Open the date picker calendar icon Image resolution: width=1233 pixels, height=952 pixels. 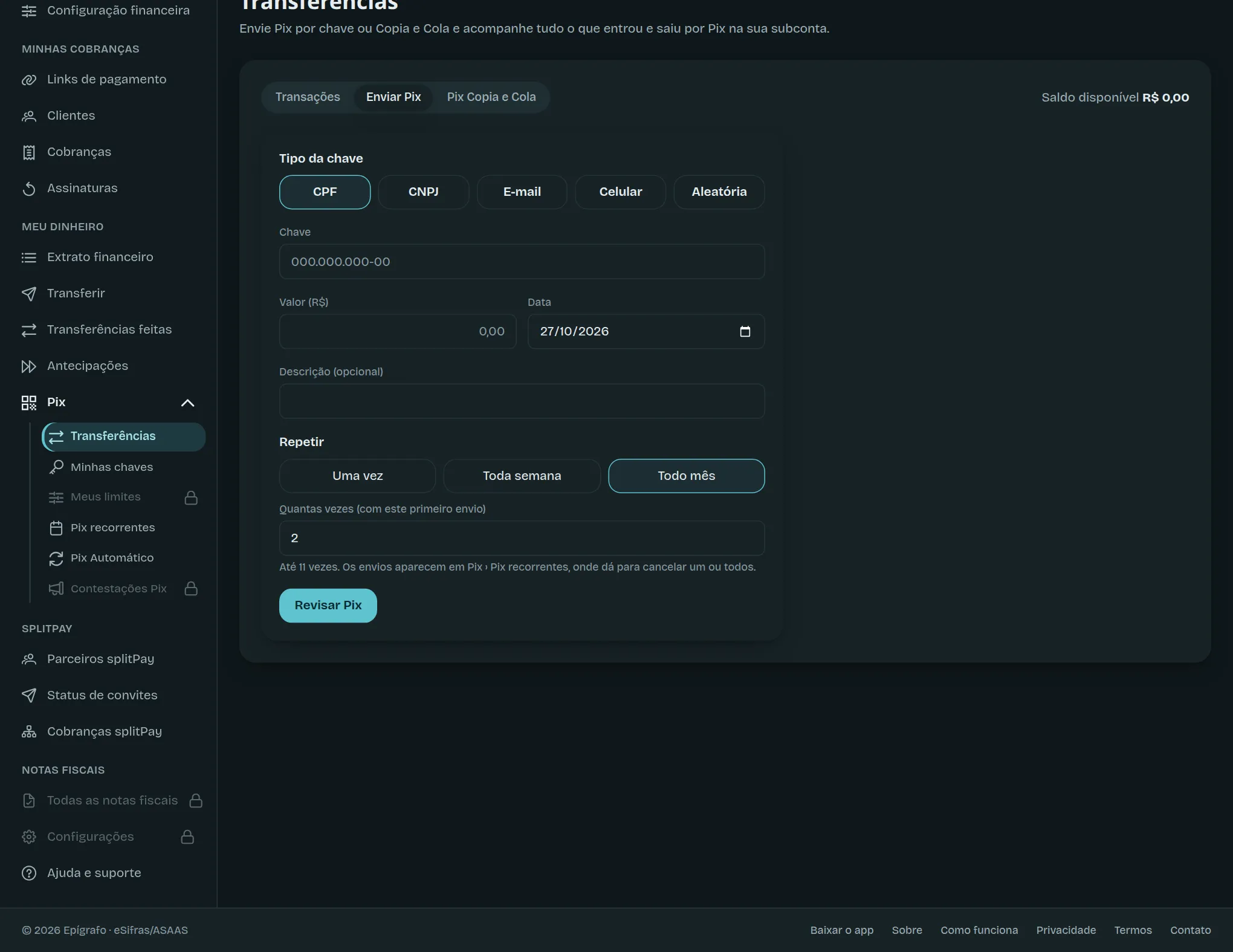pos(745,332)
